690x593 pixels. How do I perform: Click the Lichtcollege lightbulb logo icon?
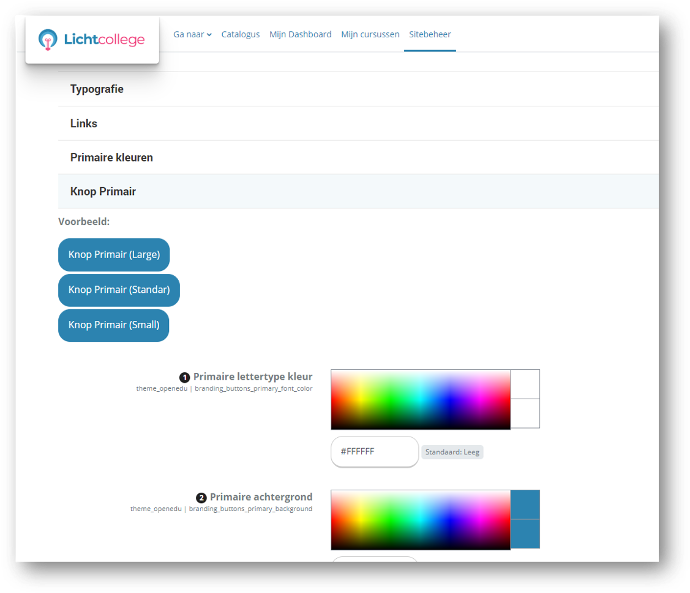click(x=48, y=40)
